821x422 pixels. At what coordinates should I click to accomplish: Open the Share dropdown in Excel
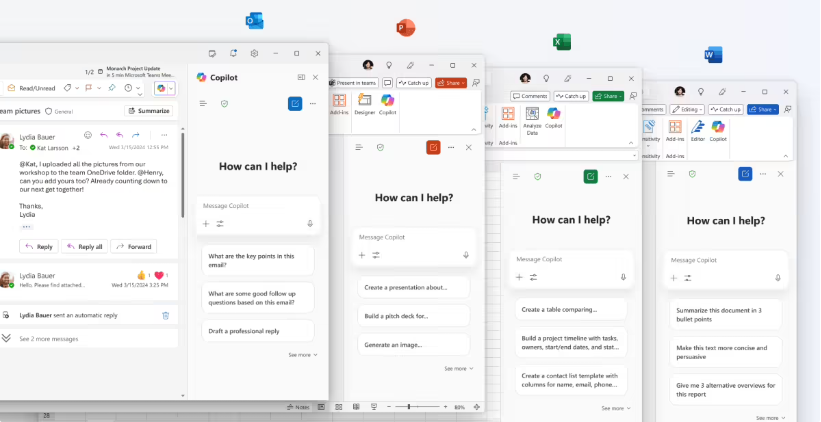(608, 96)
